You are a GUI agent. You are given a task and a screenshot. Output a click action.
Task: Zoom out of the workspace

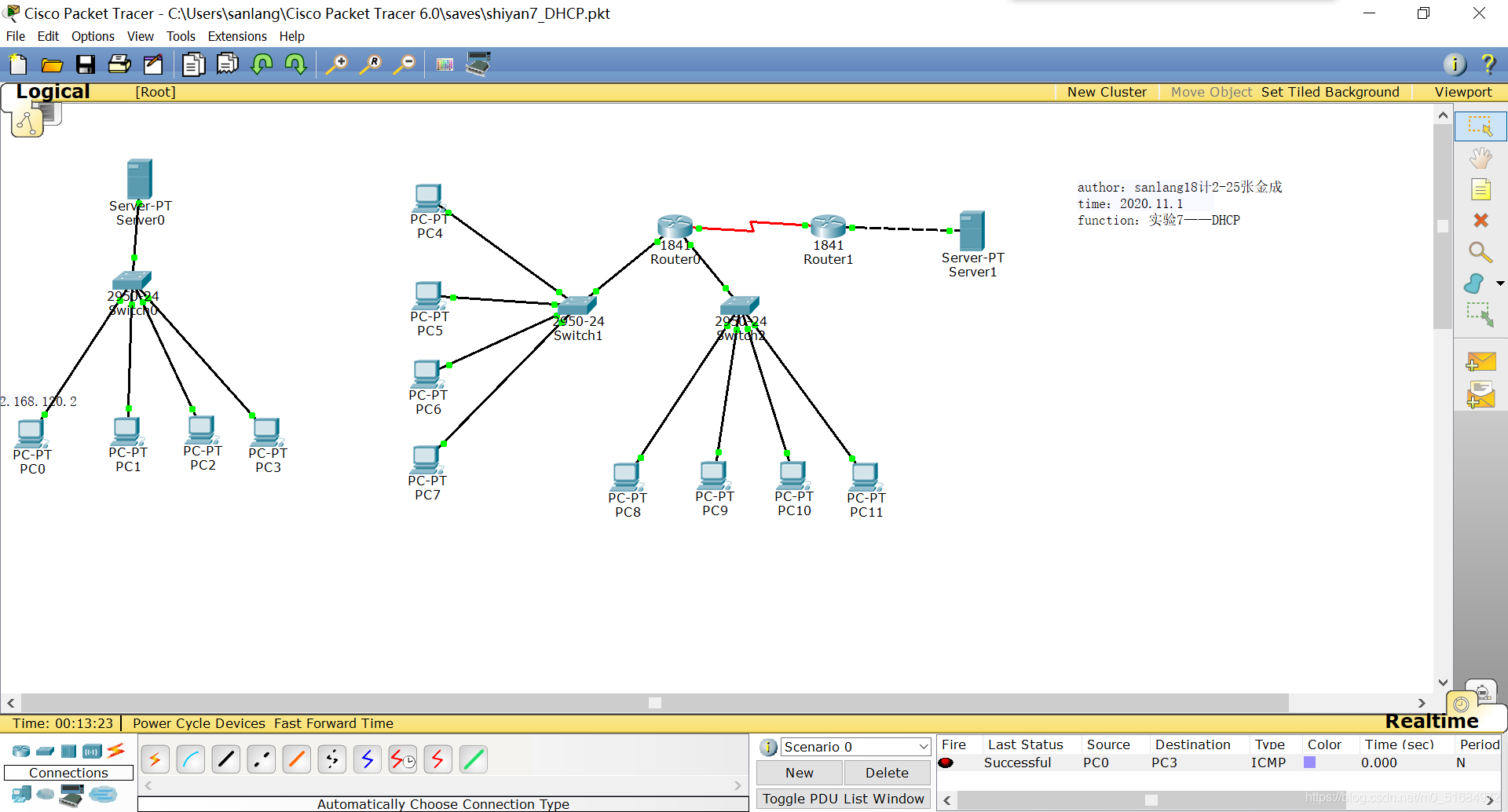click(404, 64)
